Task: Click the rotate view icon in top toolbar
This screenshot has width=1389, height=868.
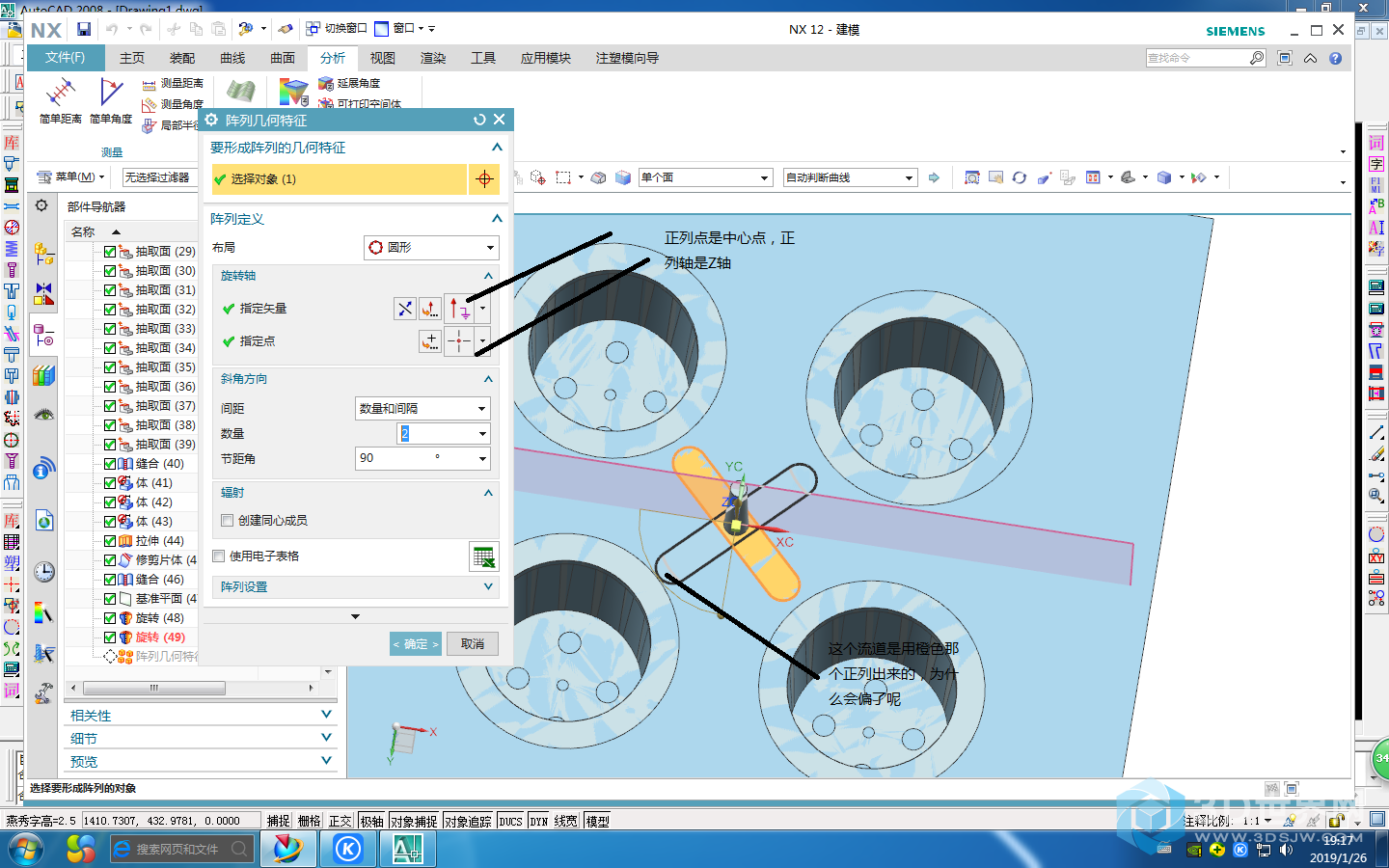Action: [x=1020, y=177]
